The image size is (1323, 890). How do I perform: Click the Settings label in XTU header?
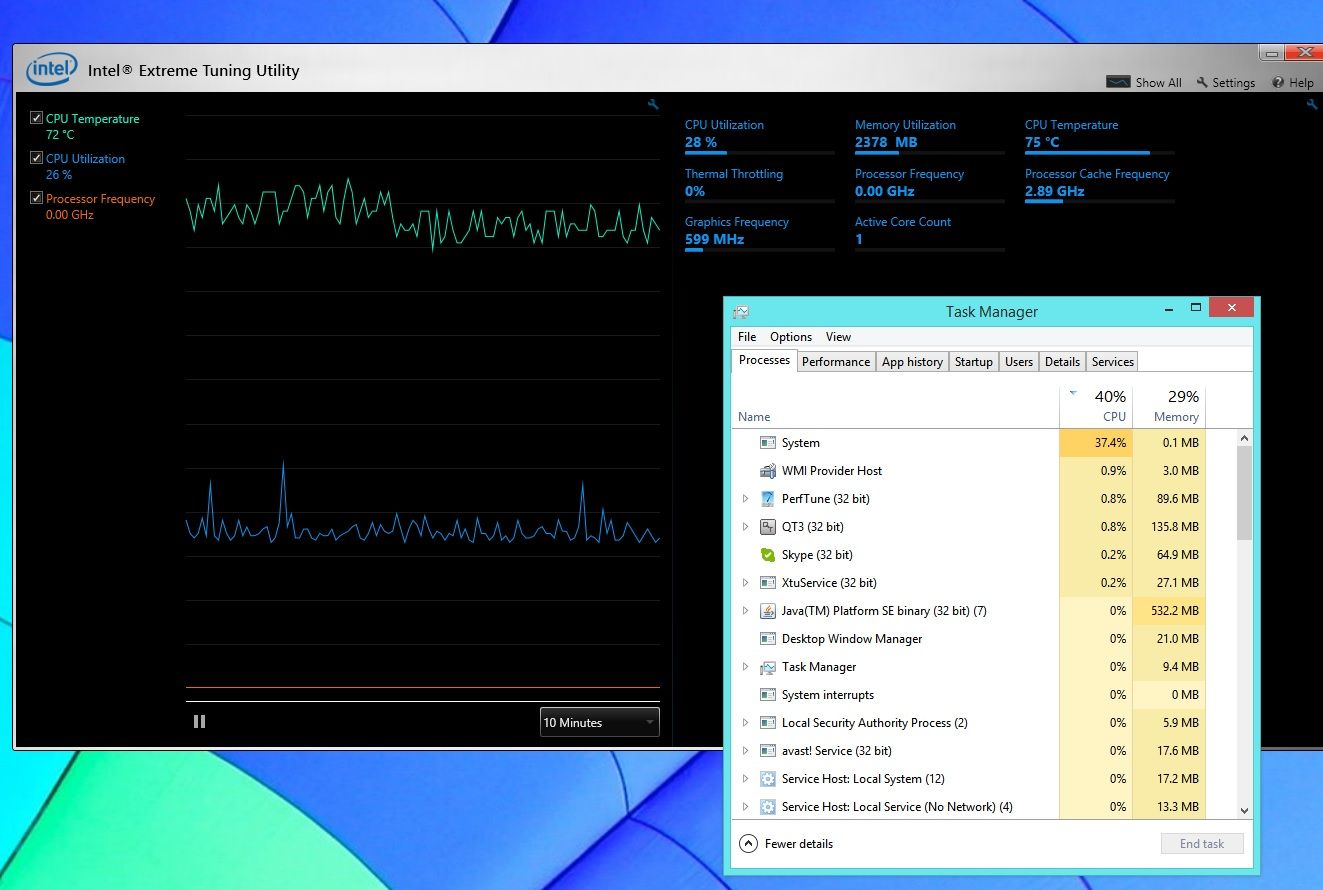[x=1234, y=83]
